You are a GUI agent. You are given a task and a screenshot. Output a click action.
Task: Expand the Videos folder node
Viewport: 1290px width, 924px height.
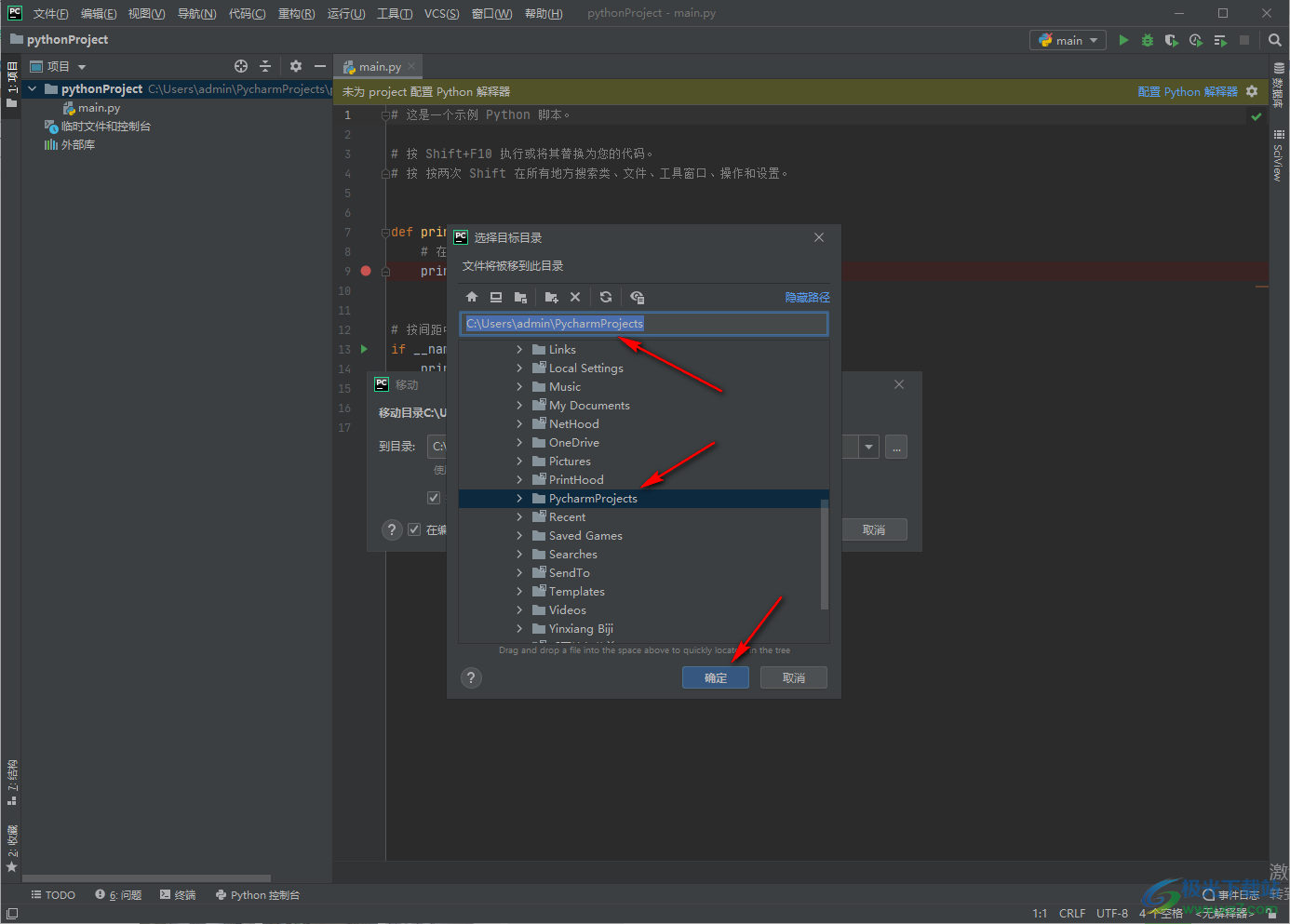[x=519, y=609]
